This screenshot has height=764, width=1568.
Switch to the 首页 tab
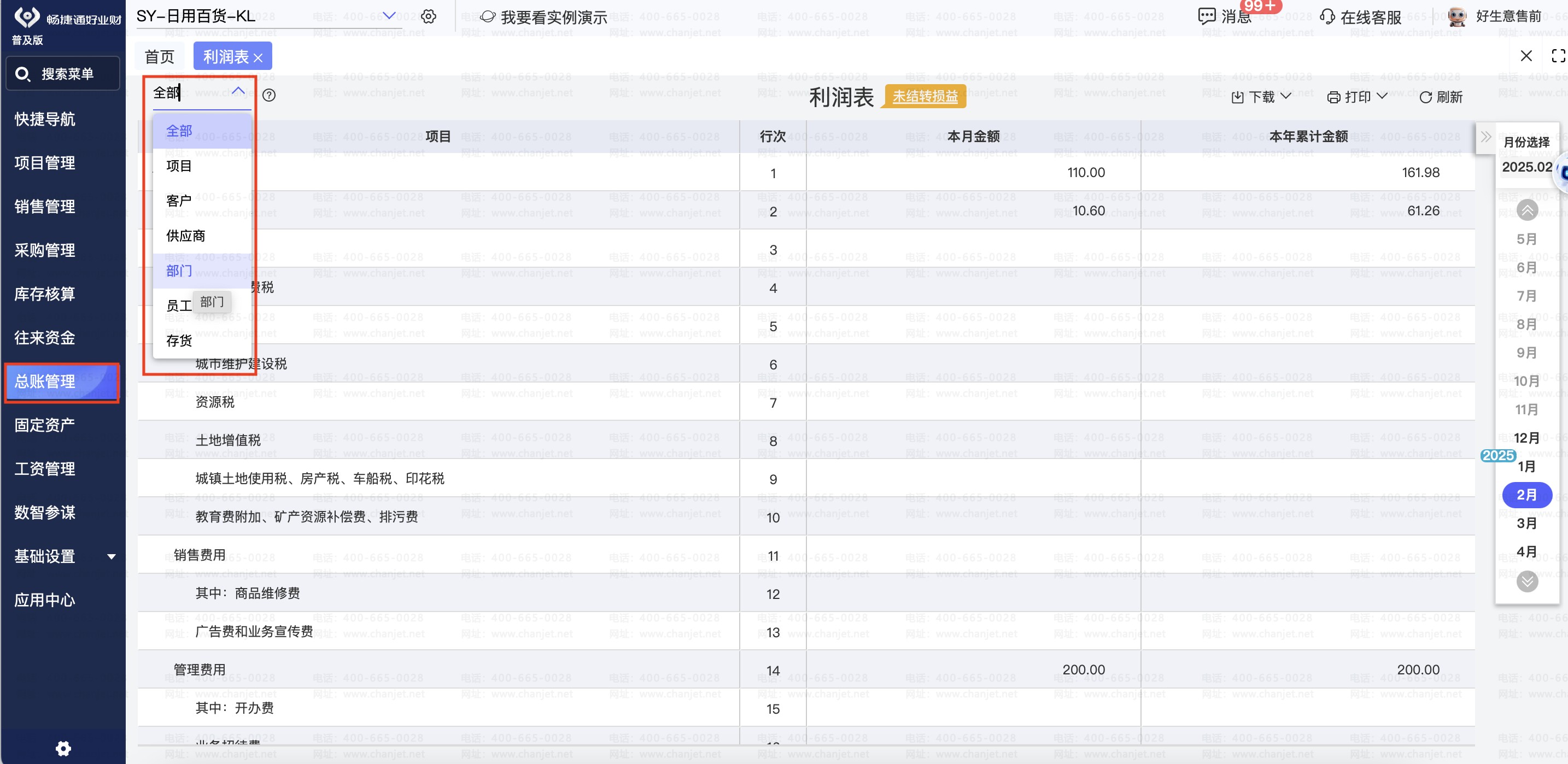pyautogui.click(x=160, y=57)
